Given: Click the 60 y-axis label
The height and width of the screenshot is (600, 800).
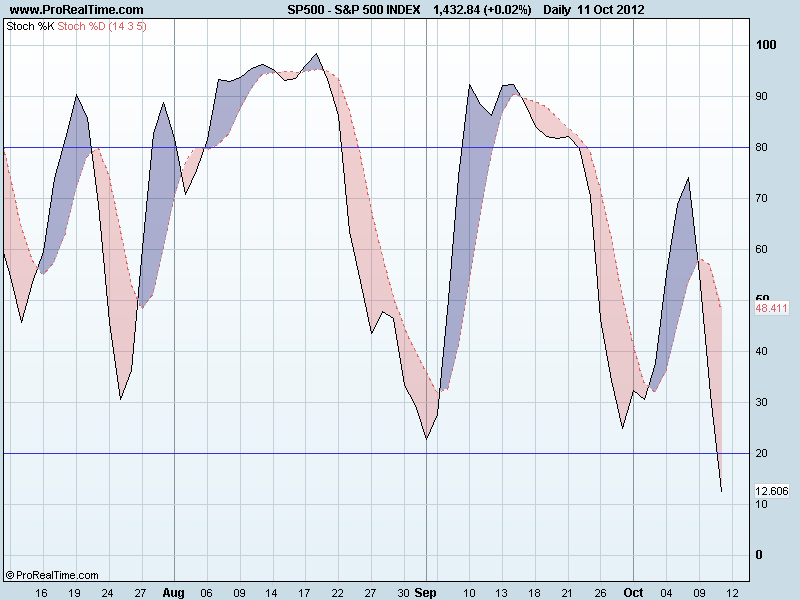Looking at the screenshot, I should pos(761,249).
